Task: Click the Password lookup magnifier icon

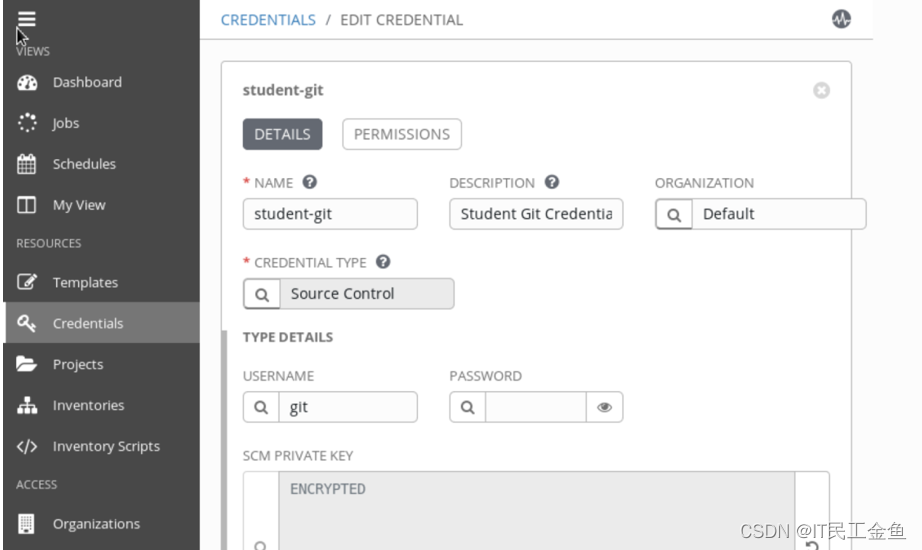Action: point(467,407)
